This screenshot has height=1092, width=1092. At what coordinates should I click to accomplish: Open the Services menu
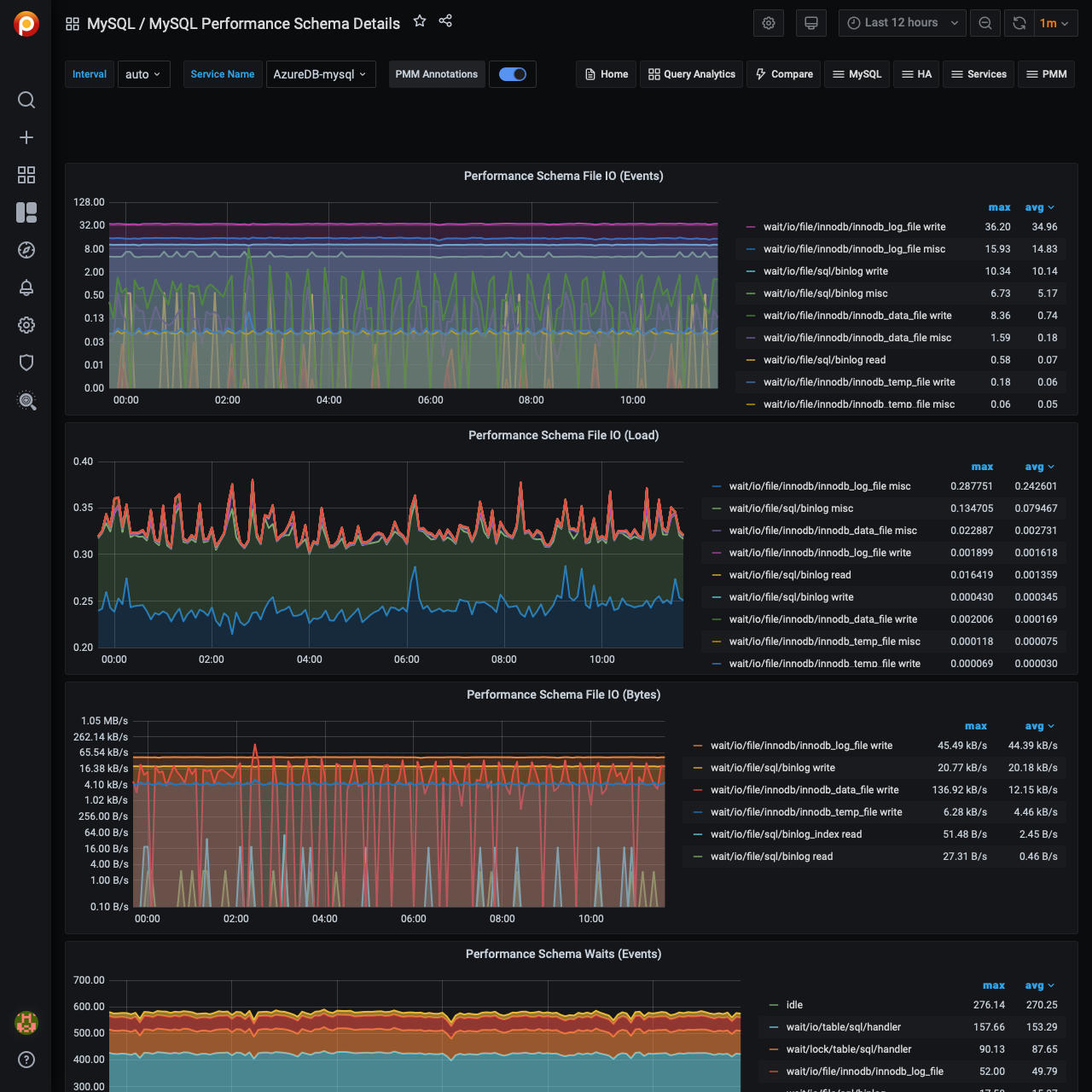(x=979, y=74)
